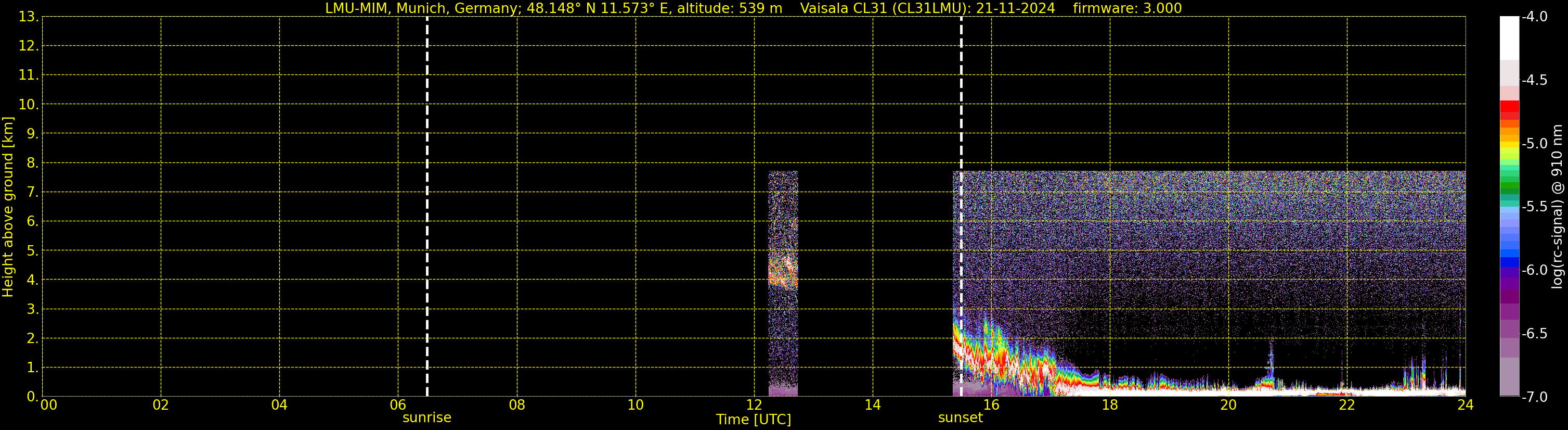This screenshot has width=1568, height=430.
Task: Click the sunrise dashed line marker
Action: pos(426,206)
